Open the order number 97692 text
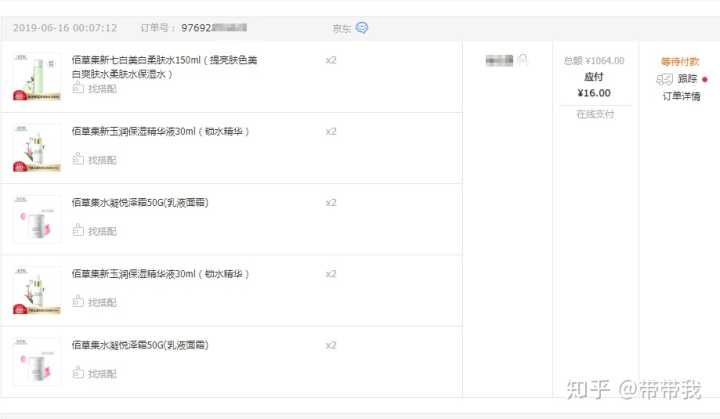The image size is (720, 419). pos(214,28)
